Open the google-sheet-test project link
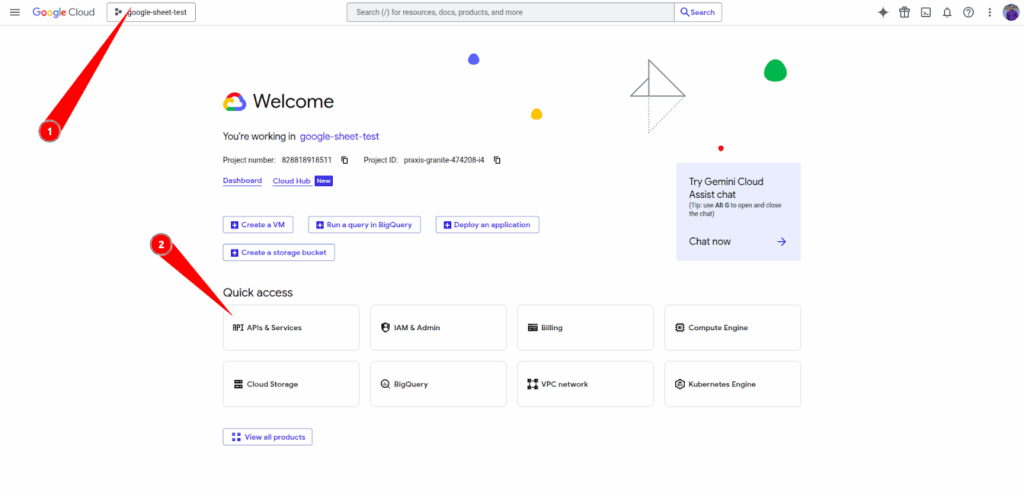 tap(339, 136)
